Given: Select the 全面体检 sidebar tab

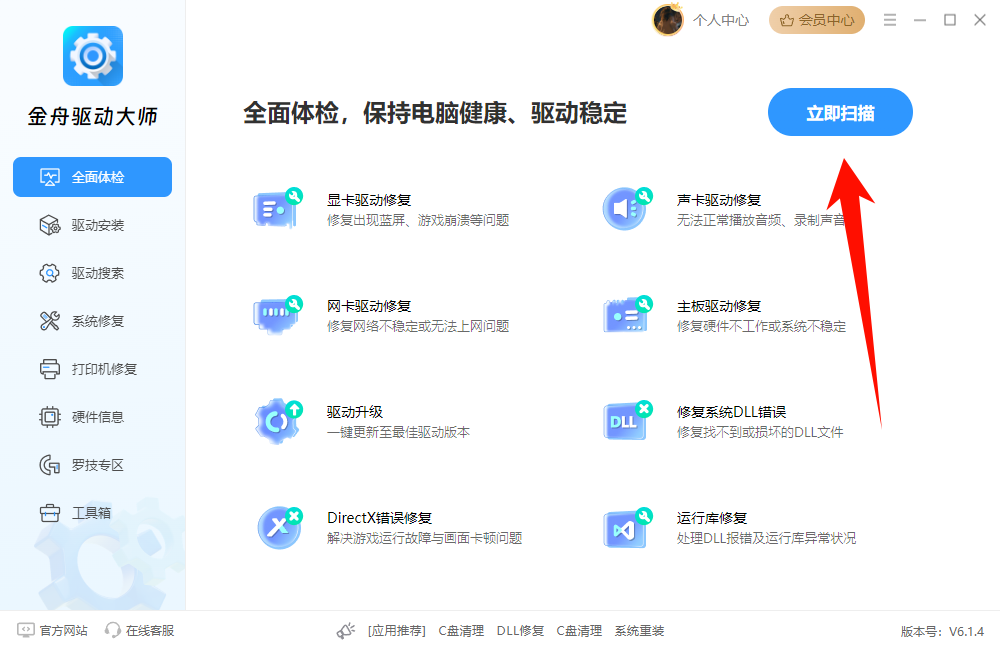Looking at the screenshot, I should [92, 177].
